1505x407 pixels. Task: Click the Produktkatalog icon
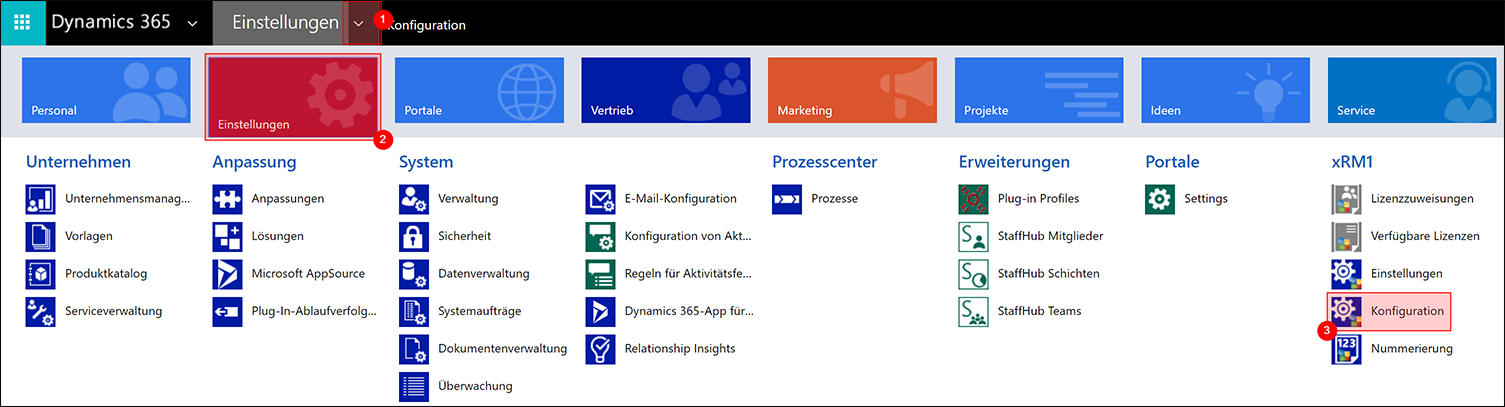pos(41,274)
